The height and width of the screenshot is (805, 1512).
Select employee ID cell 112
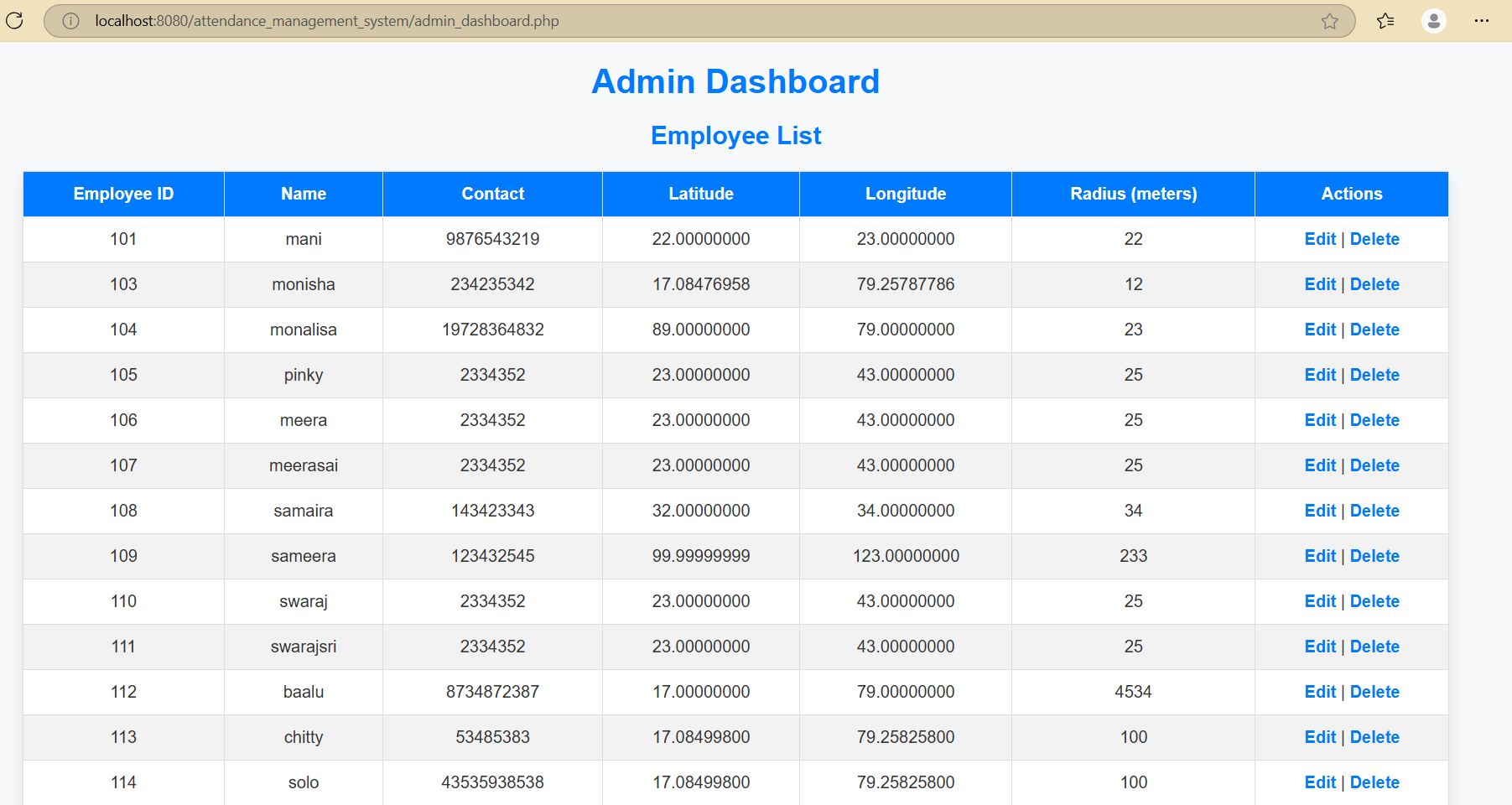(x=123, y=692)
